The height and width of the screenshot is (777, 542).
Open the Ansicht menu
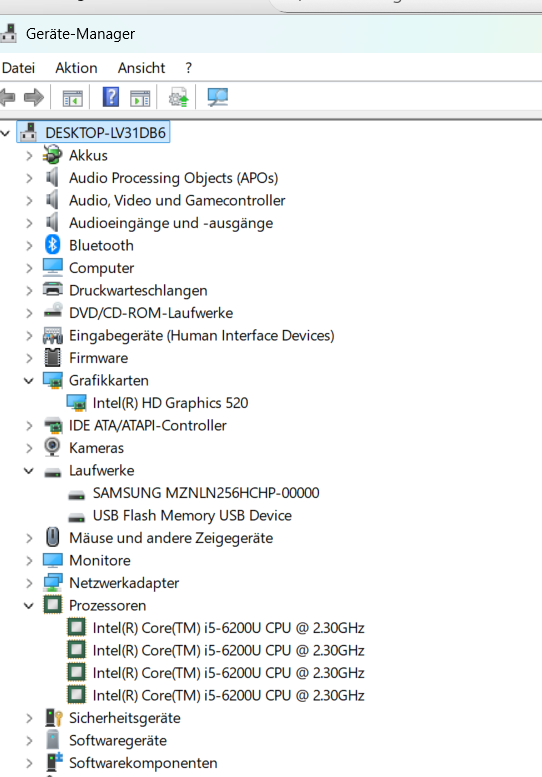141,68
